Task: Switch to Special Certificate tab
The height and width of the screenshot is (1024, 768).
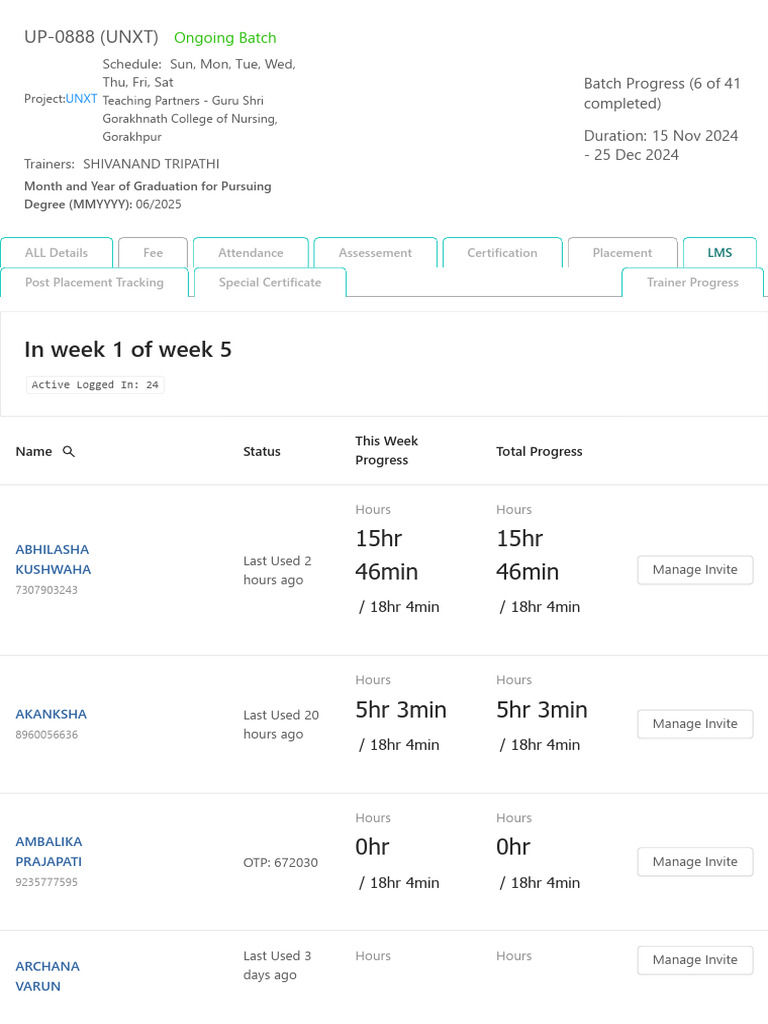Action: tap(270, 283)
